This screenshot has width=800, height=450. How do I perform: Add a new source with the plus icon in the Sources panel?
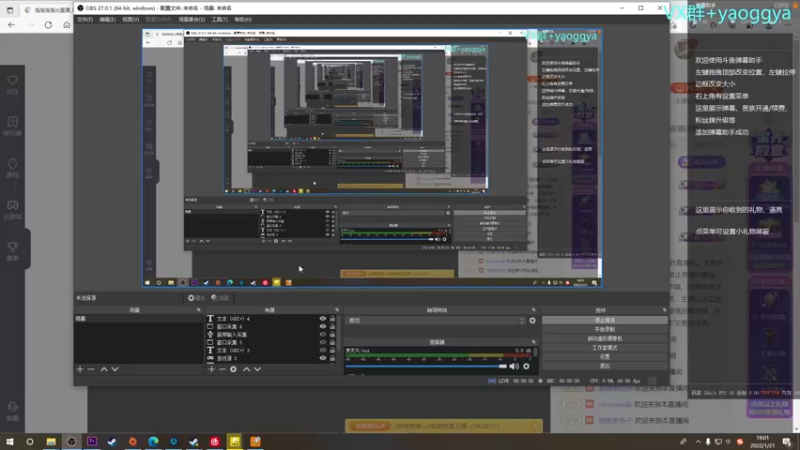(x=211, y=369)
